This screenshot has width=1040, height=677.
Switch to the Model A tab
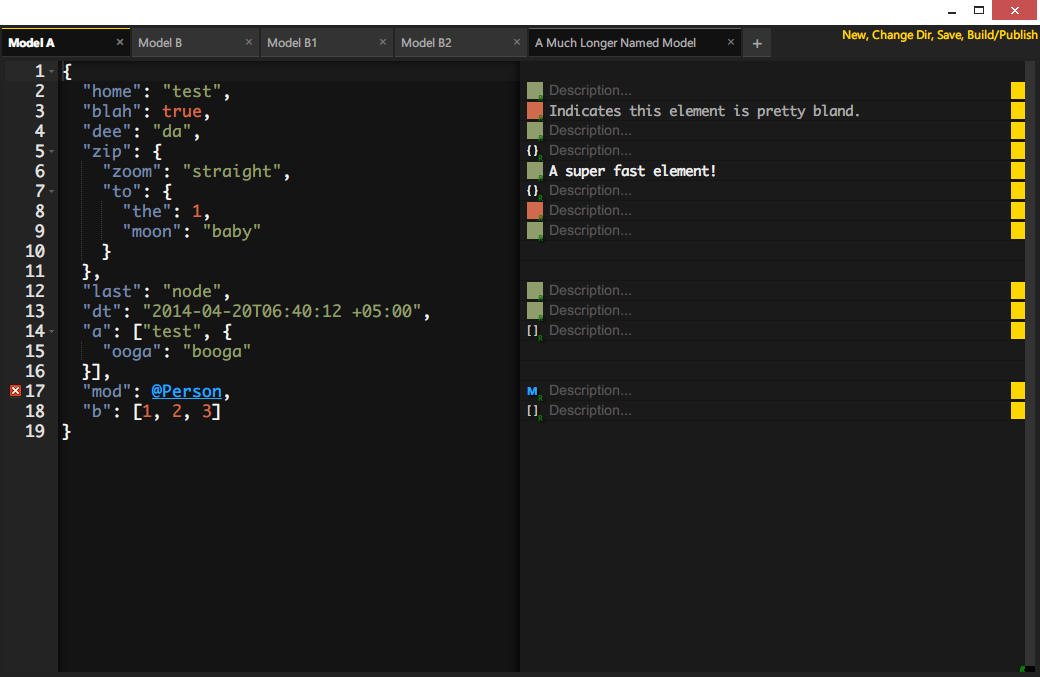[65, 42]
